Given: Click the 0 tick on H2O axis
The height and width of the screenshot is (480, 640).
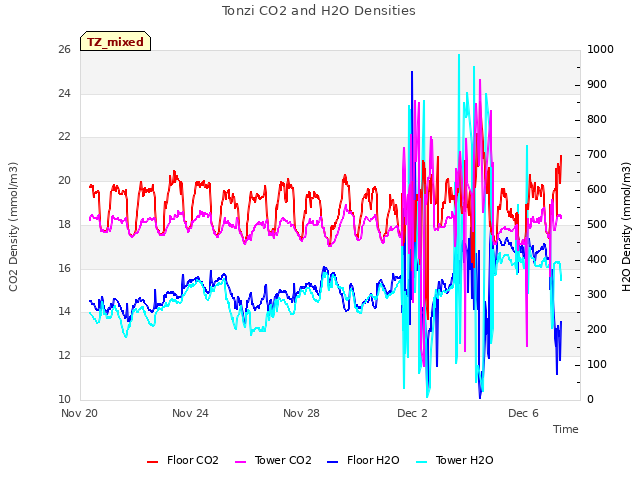Looking at the screenshot, I should pos(590,400).
